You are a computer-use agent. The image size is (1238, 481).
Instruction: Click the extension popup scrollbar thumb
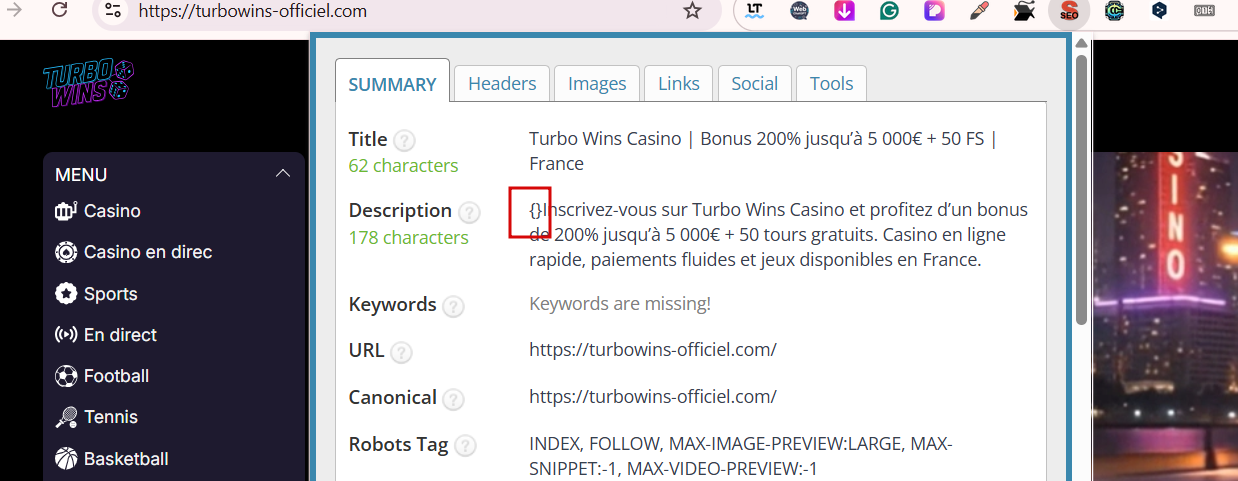1081,190
